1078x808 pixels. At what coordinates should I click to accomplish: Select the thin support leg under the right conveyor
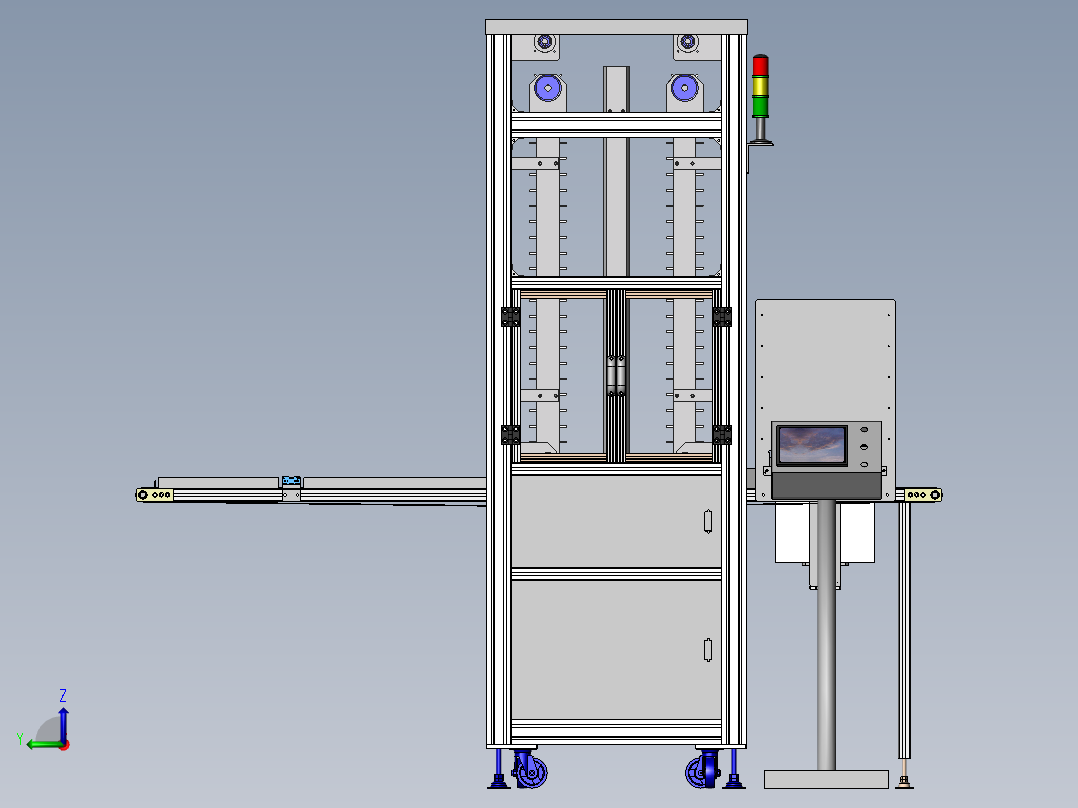(x=905, y=629)
